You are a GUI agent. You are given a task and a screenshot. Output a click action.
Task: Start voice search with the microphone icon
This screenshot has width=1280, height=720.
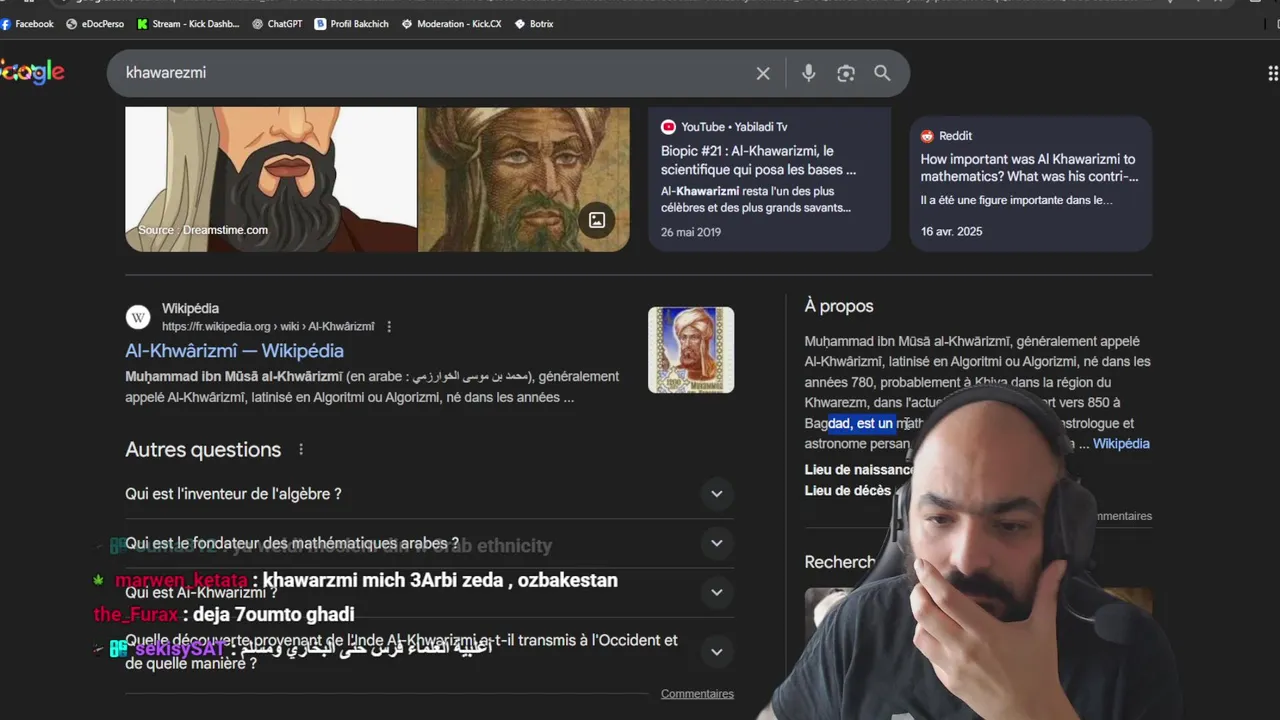click(x=808, y=73)
